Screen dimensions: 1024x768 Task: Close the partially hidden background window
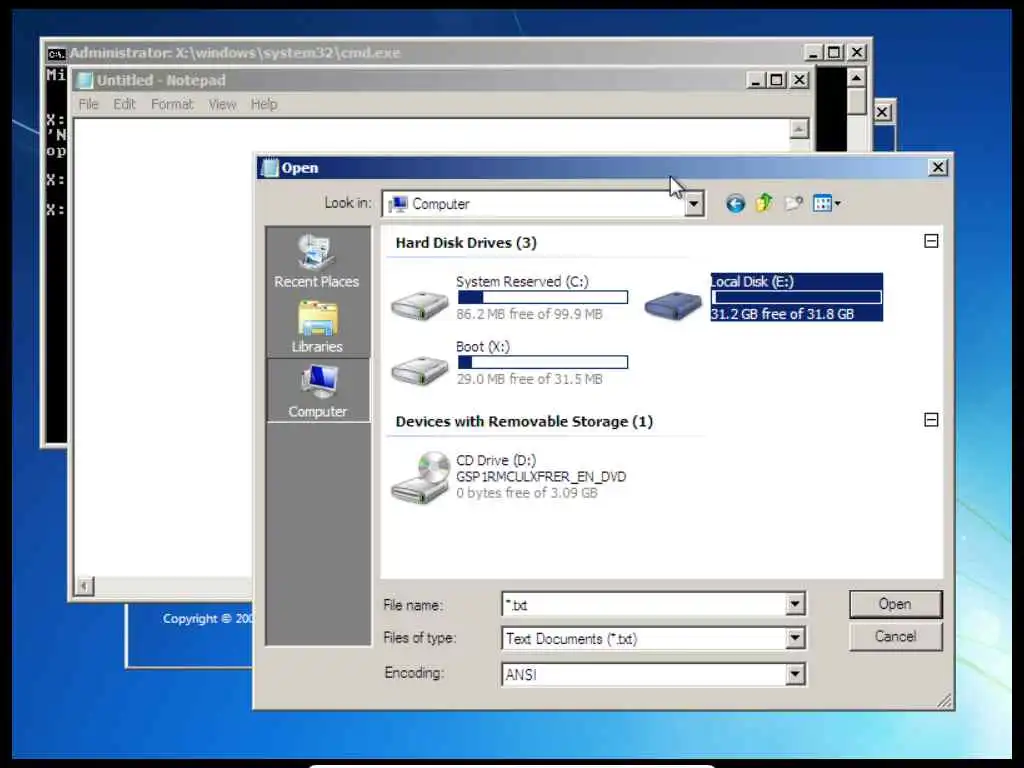point(882,112)
